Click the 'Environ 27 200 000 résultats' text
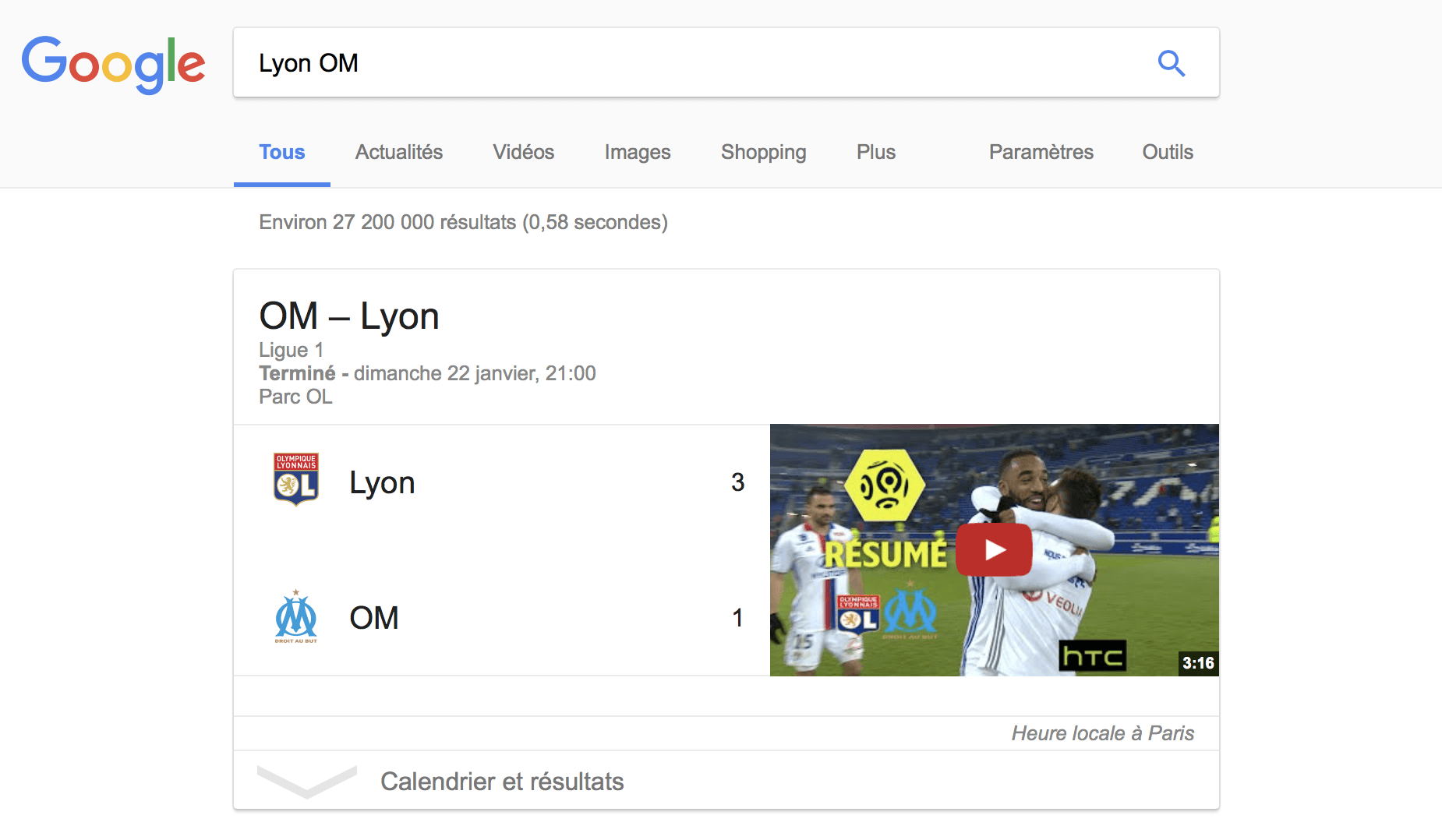1442x840 pixels. coord(387,222)
